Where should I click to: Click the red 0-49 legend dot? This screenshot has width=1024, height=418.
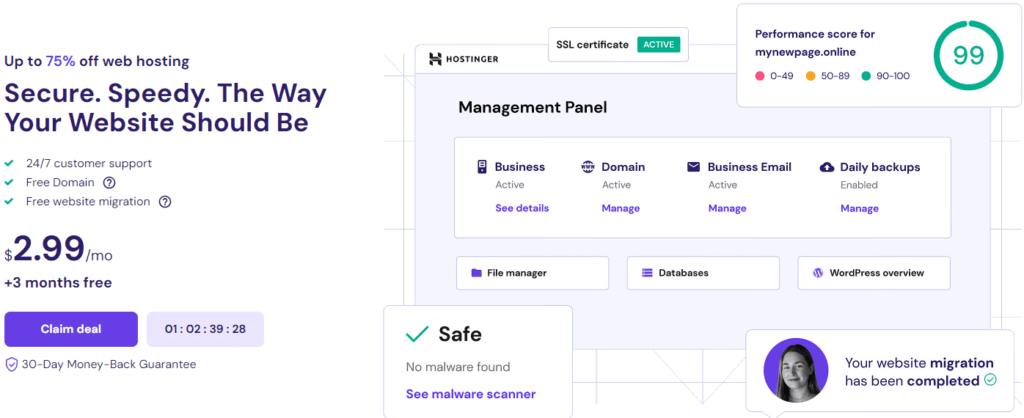pyautogui.click(x=760, y=76)
